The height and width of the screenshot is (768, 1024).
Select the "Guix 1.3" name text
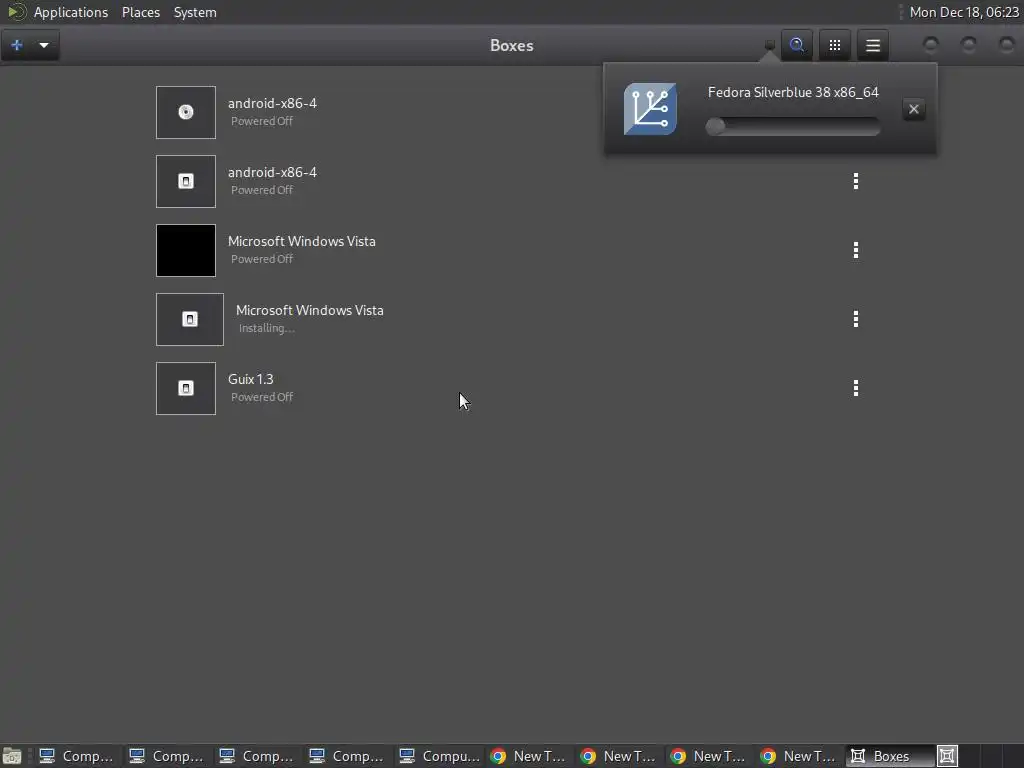pyautogui.click(x=251, y=379)
